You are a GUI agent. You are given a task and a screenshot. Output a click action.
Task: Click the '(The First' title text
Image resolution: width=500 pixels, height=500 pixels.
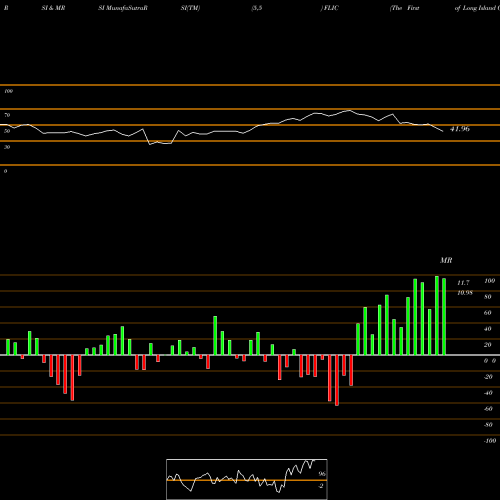point(404,8)
